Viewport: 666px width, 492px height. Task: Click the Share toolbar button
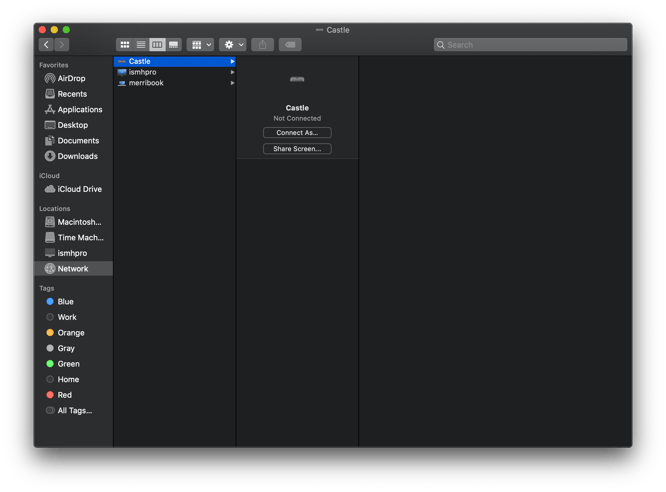coord(262,45)
